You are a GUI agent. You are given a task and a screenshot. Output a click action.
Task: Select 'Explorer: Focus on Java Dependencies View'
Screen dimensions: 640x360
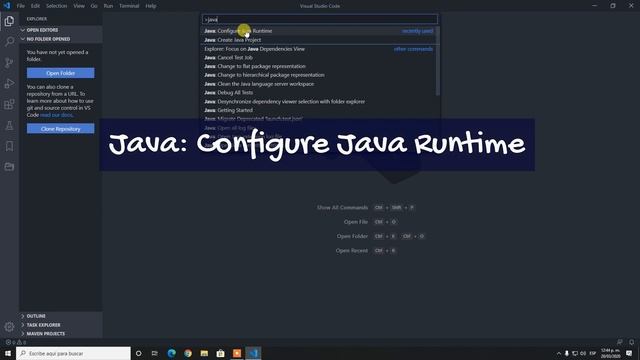320,49
